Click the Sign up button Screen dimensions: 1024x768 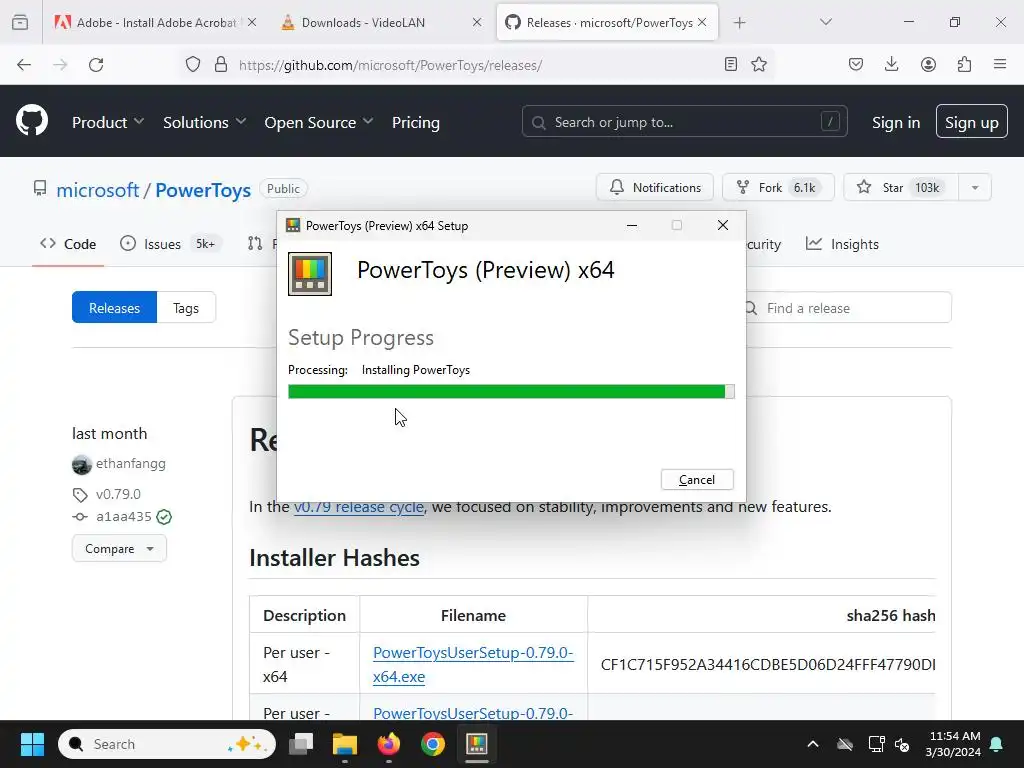[x=972, y=121]
